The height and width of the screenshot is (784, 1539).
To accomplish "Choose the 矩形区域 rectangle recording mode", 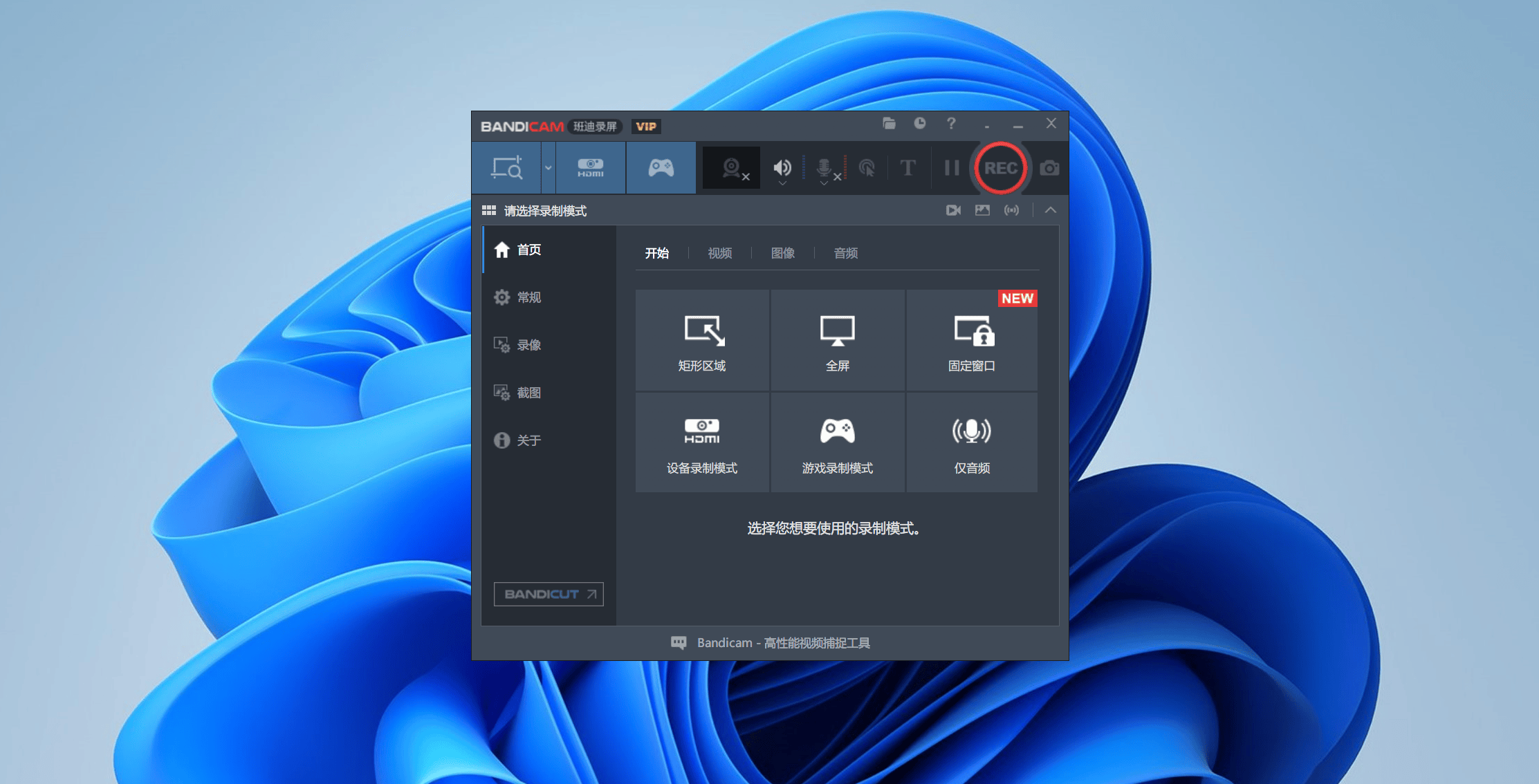I will click(x=702, y=340).
